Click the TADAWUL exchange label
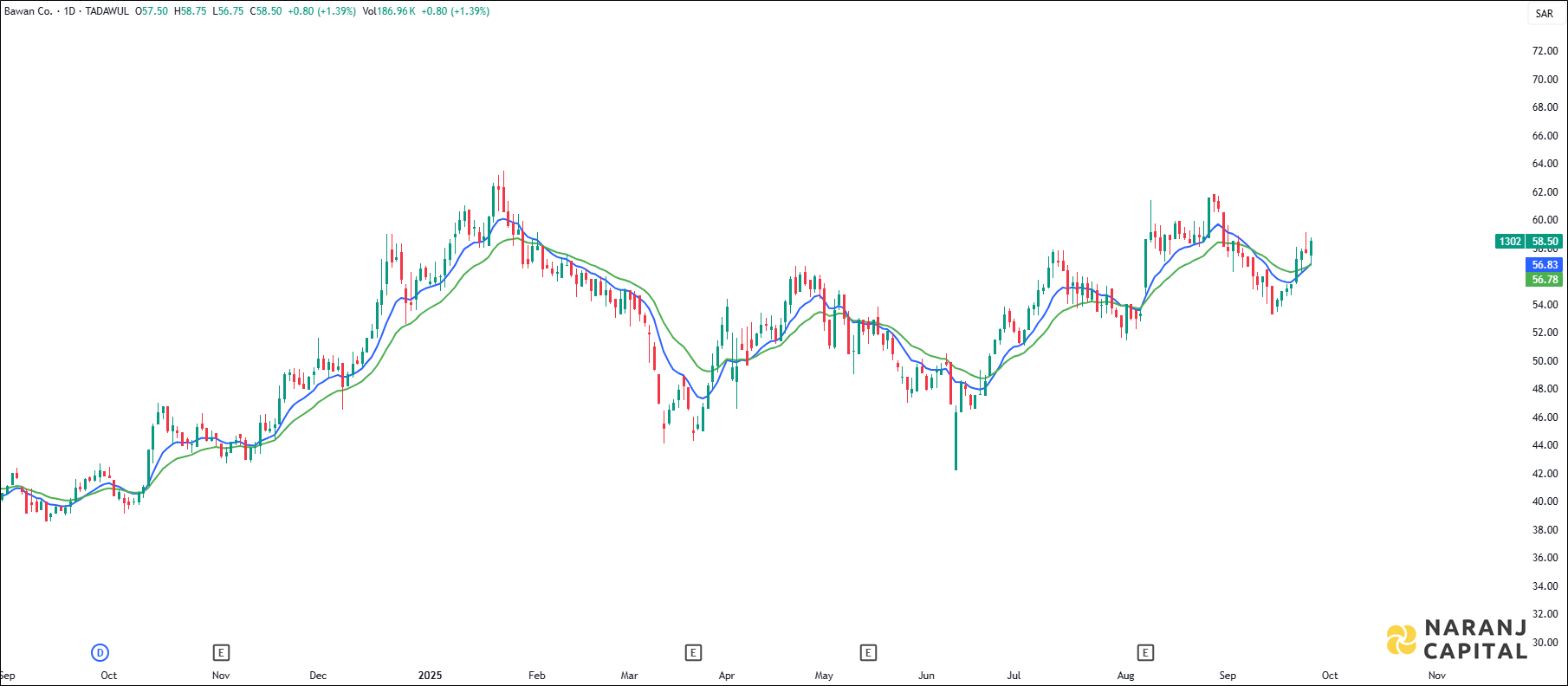The image size is (1568, 686). tap(107, 11)
